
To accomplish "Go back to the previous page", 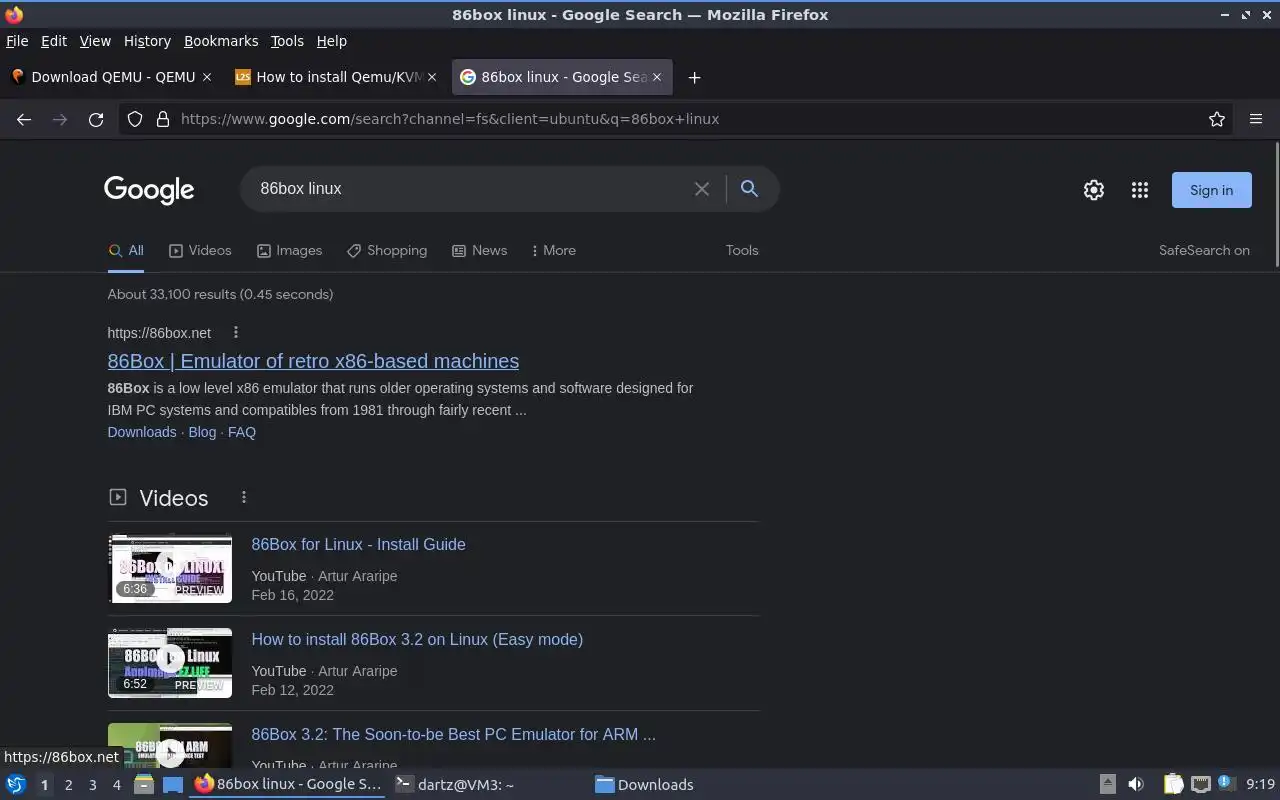I will click(x=24, y=119).
